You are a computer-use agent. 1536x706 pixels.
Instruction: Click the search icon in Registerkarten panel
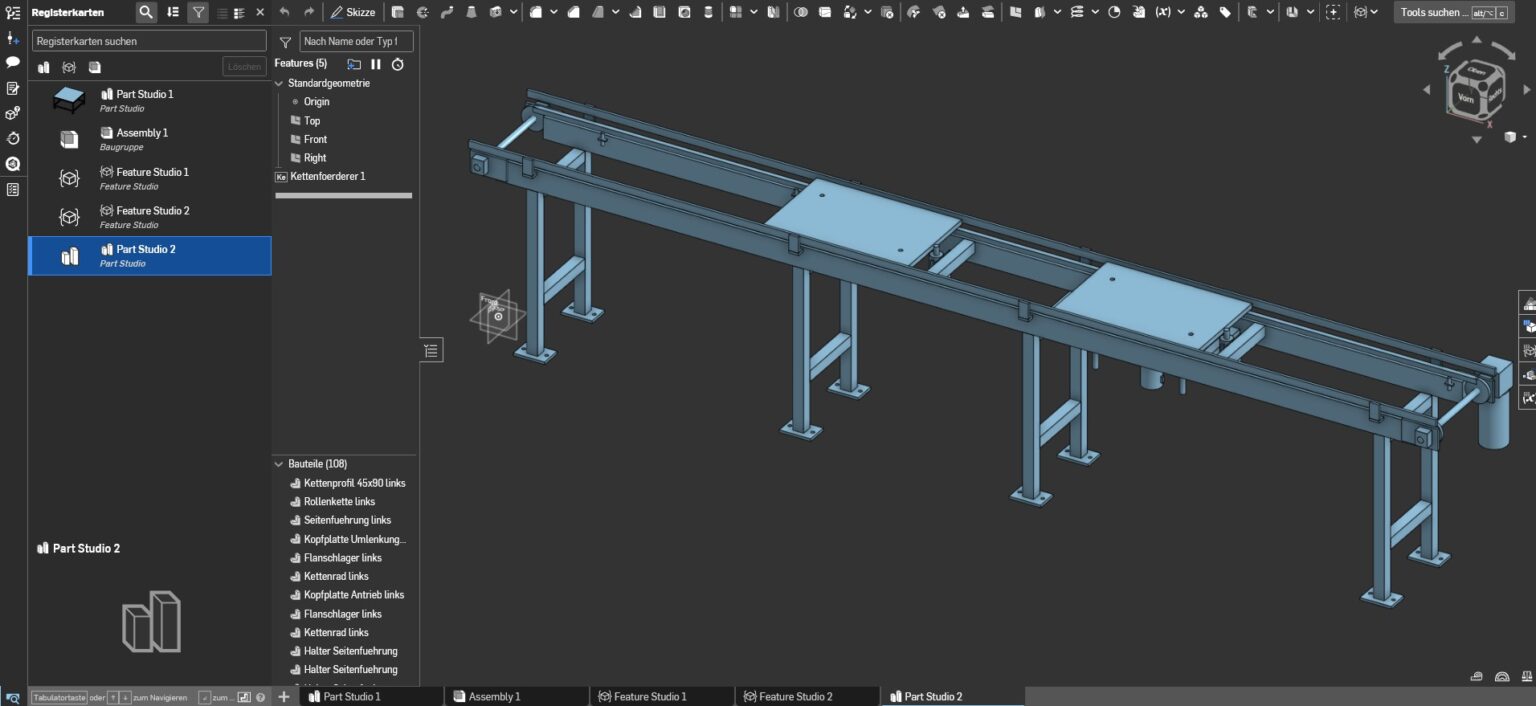point(146,12)
